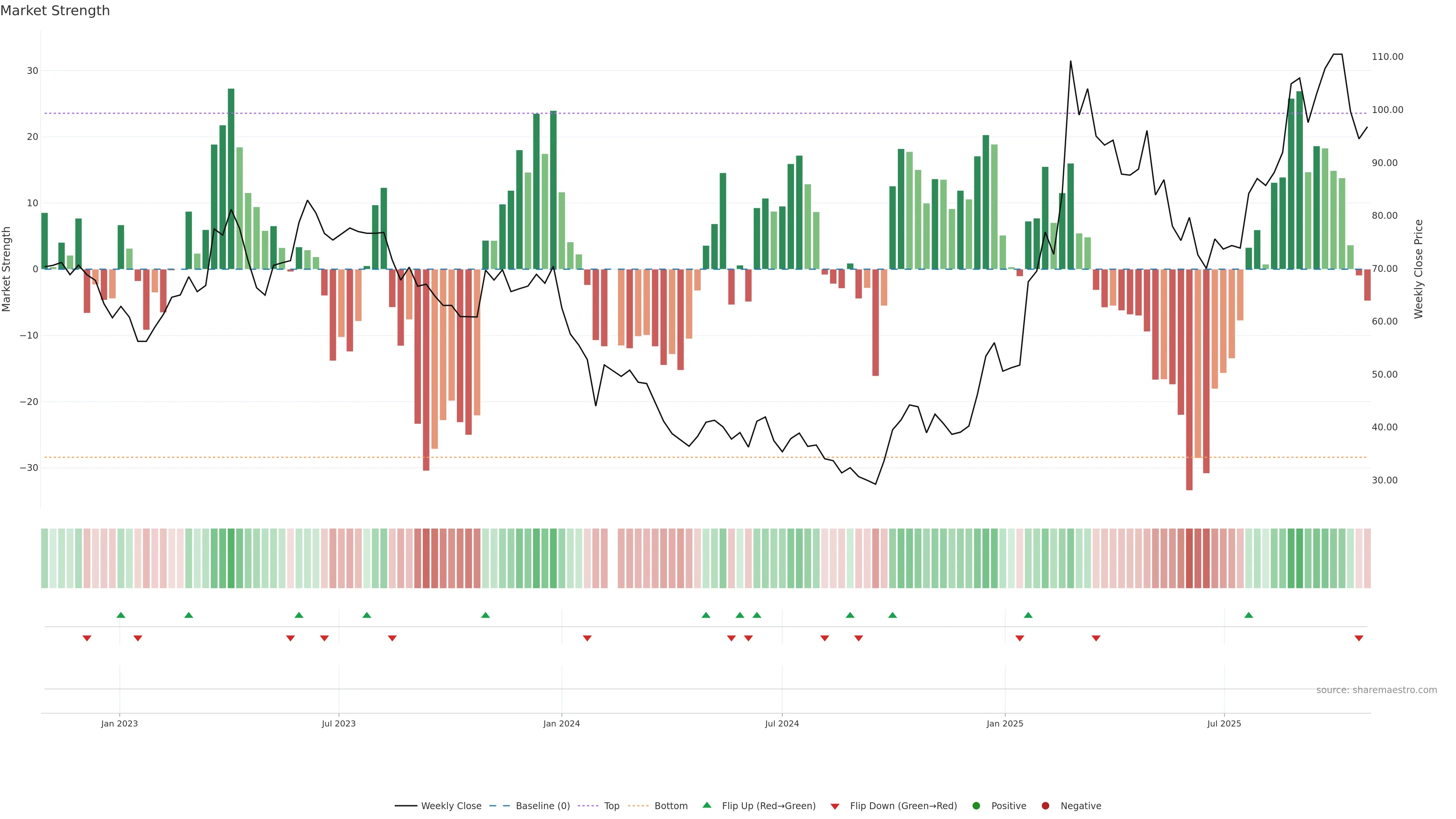
Task: Click the green Flip Up triangle in legend
Action: [706, 805]
